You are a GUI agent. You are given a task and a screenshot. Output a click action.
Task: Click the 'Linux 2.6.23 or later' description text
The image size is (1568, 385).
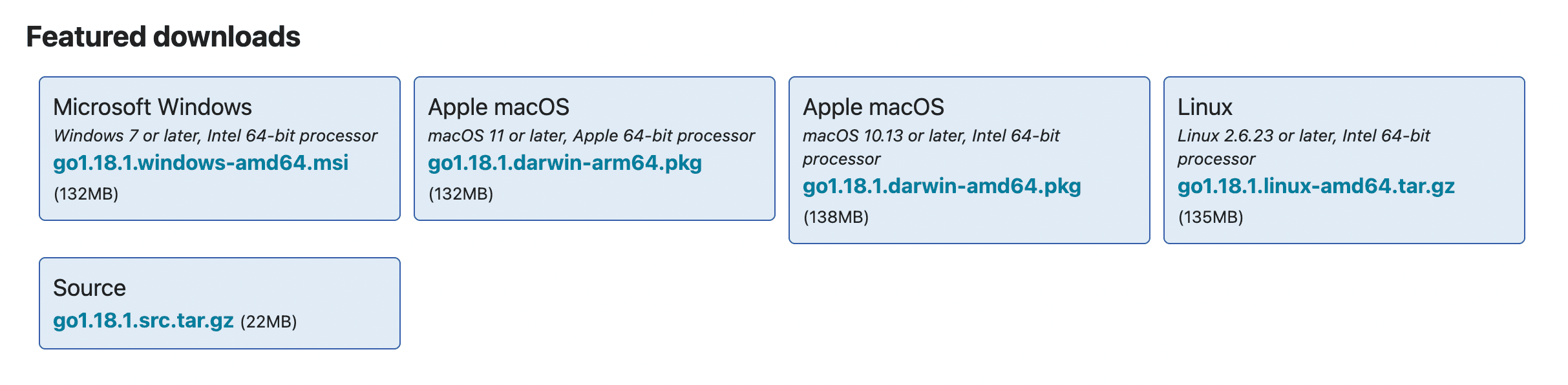tap(1303, 136)
